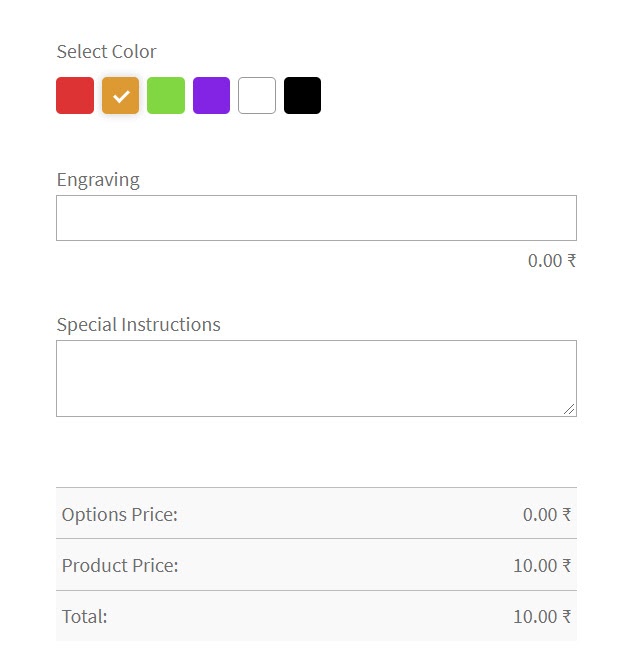
Task: Click the engraving price below the field
Action: (552, 261)
